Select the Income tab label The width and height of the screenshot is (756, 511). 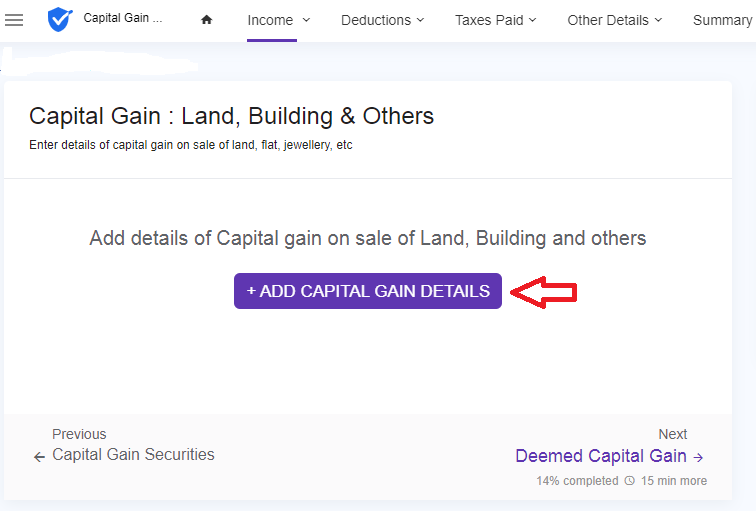[270, 20]
